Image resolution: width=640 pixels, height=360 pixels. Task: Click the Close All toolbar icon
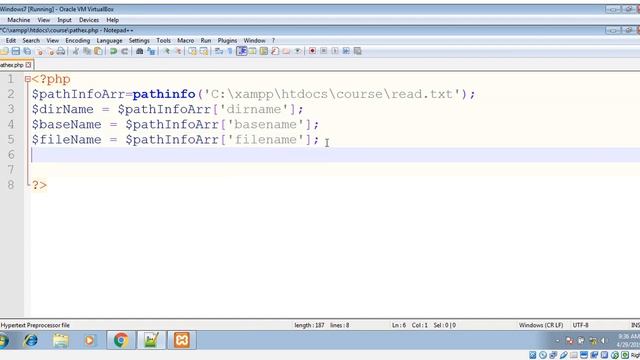50,51
